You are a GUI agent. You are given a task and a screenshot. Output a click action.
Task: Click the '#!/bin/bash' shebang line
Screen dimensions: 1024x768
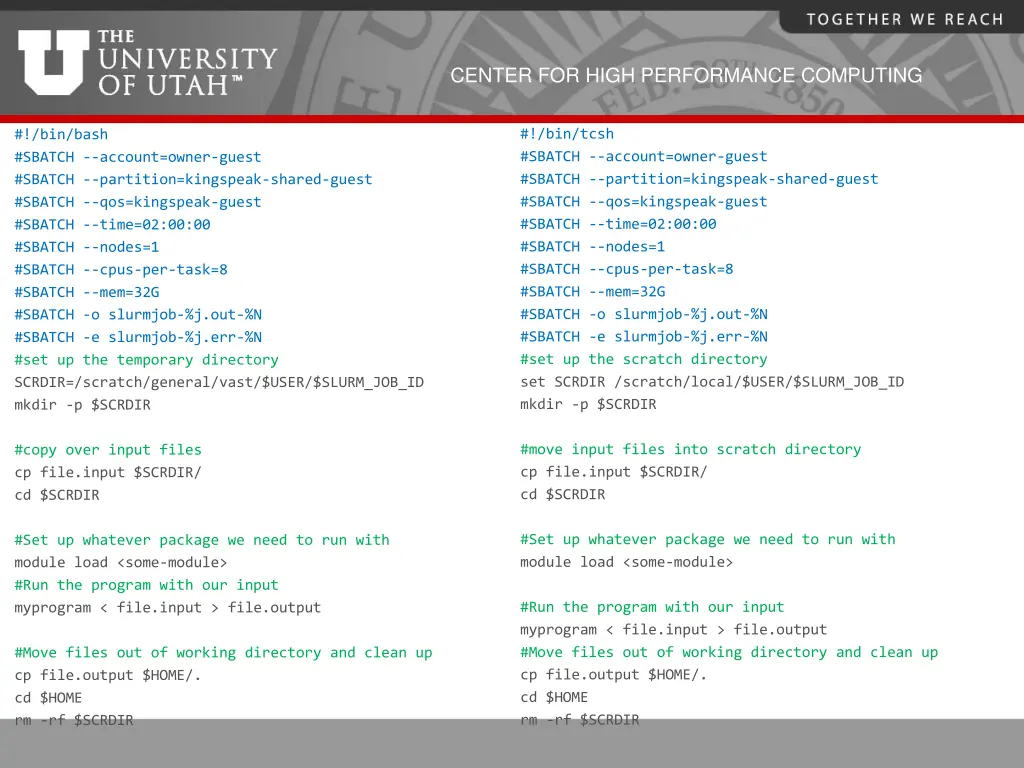[x=61, y=135]
